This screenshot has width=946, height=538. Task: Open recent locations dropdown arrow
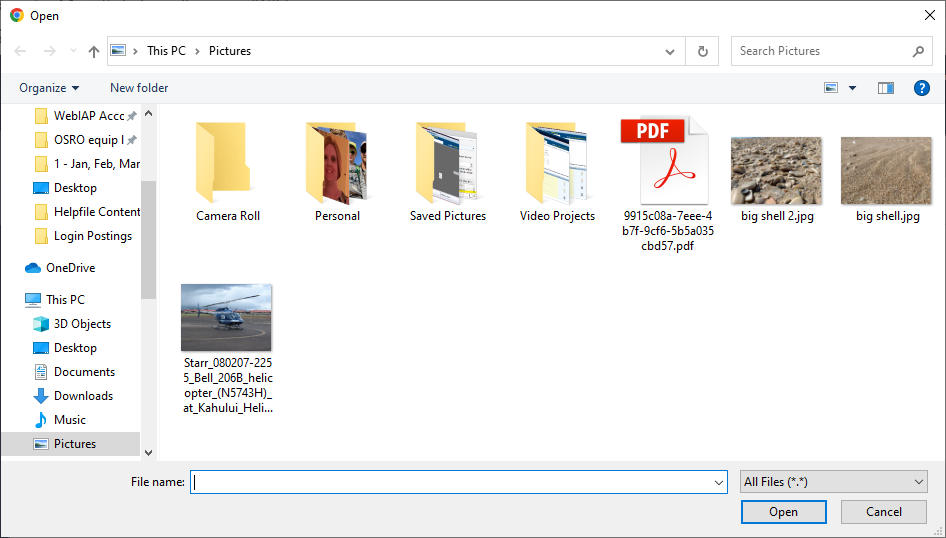point(73,51)
